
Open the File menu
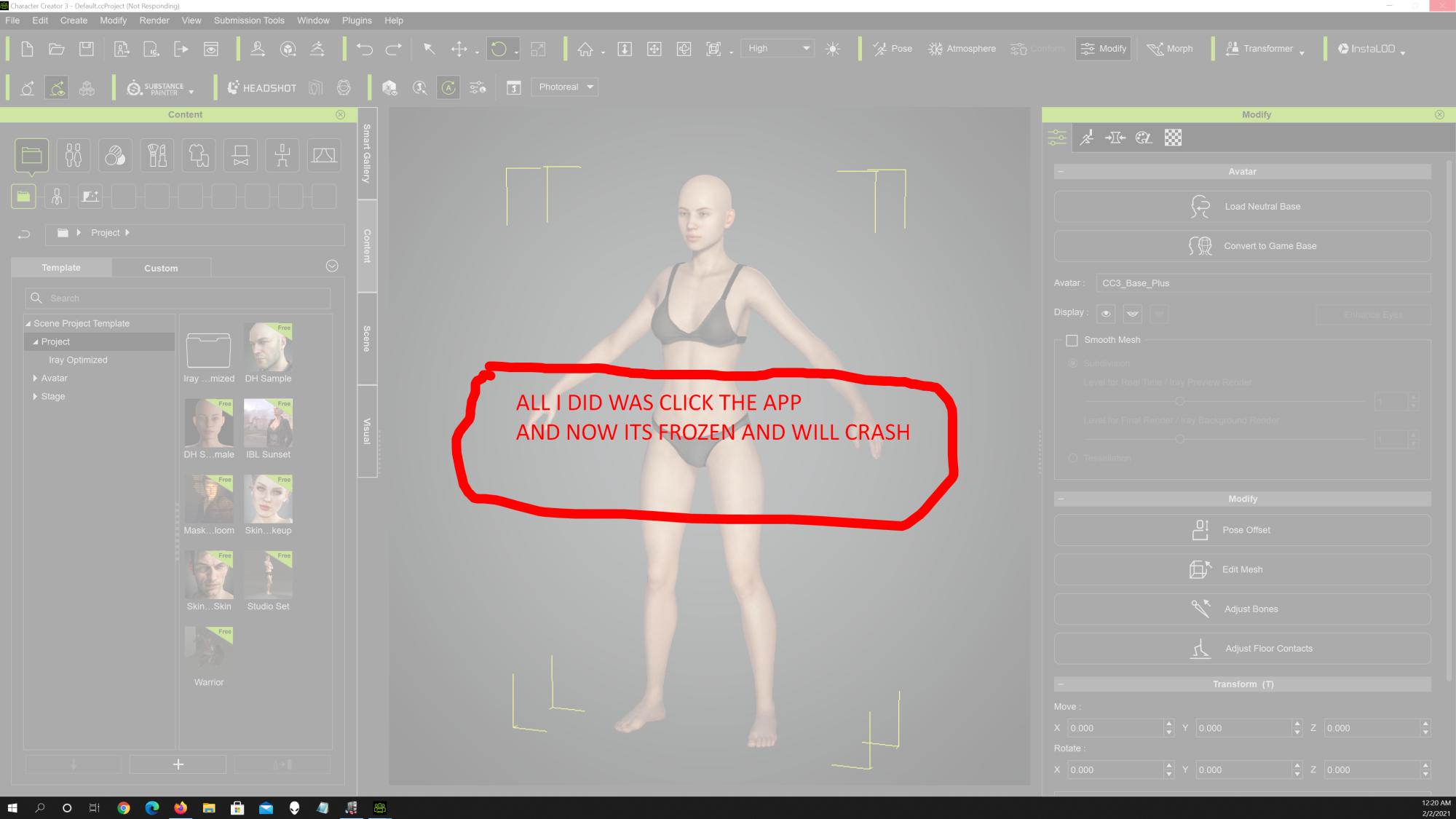tap(12, 20)
